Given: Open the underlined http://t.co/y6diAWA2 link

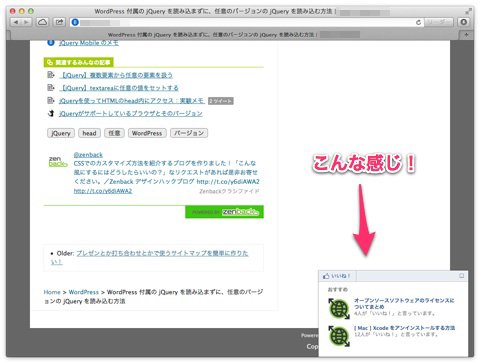Looking at the screenshot, I should (103, 191).
